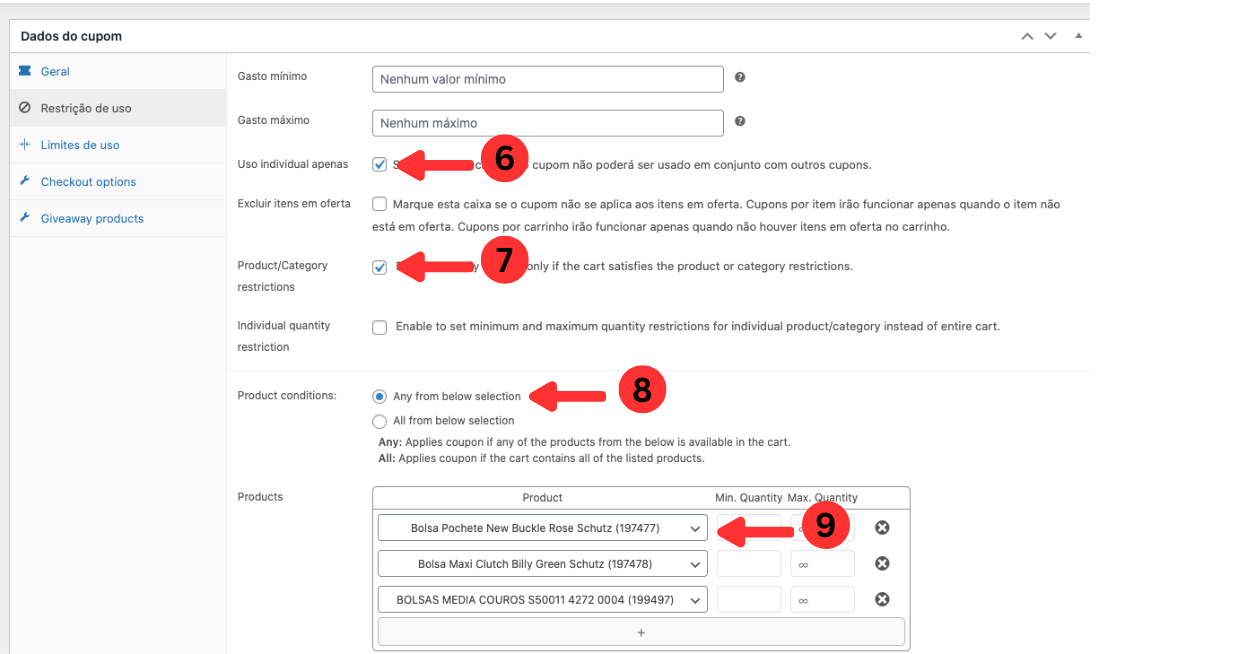Toggle the Uso individual apenas checkbox
This screenshot has height=654, width=1237.
point(380,165)
